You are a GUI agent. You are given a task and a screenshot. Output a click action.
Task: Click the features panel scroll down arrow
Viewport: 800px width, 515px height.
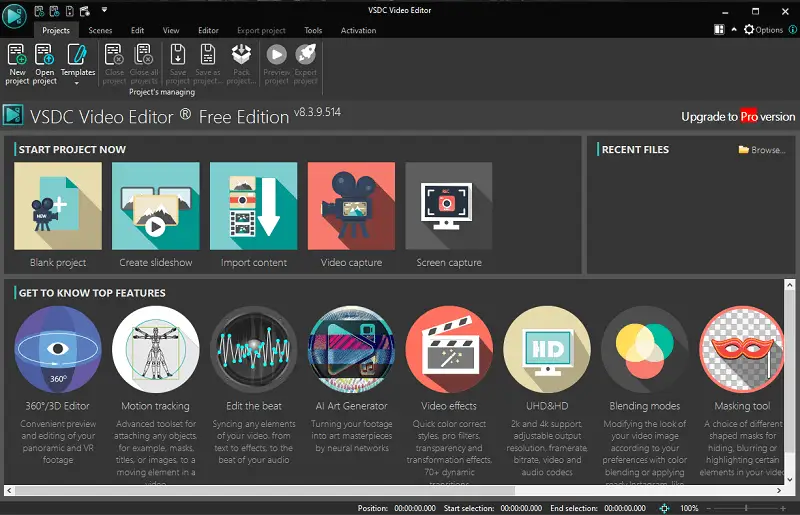(790, 479)
